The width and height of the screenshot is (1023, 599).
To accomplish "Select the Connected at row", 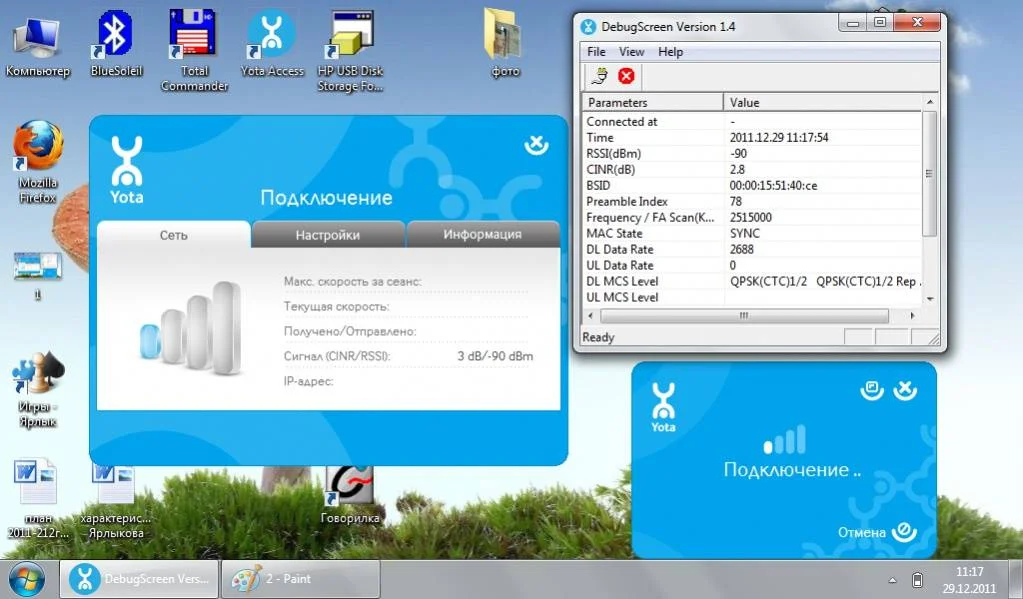I will (752, 121).
